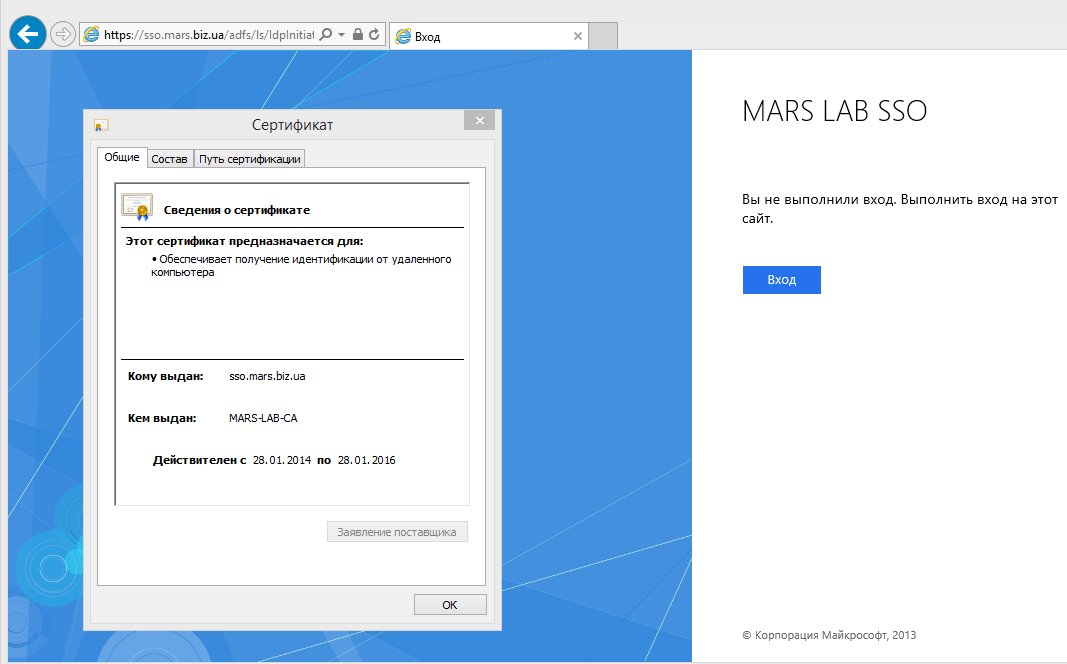This screenshot has height=664, width=1067.
Task: Click the certificate ribbon image beside Сведения
Action: pyautogui.click(x=137, y=206)
